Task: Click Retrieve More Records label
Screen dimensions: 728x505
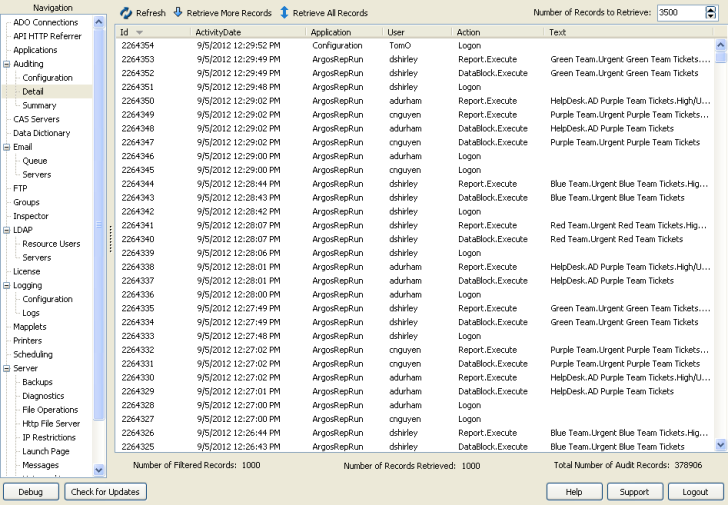Action: (229, 13)
